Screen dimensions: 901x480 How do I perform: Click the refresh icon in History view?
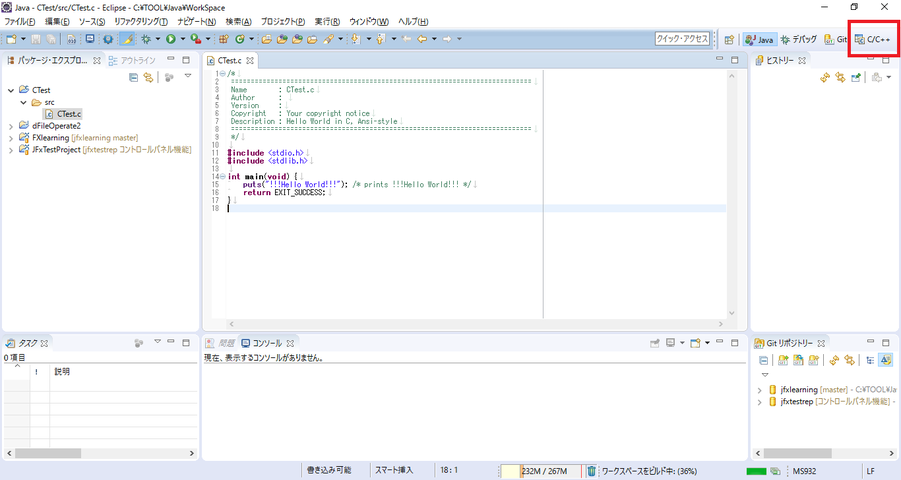[825, 77]
